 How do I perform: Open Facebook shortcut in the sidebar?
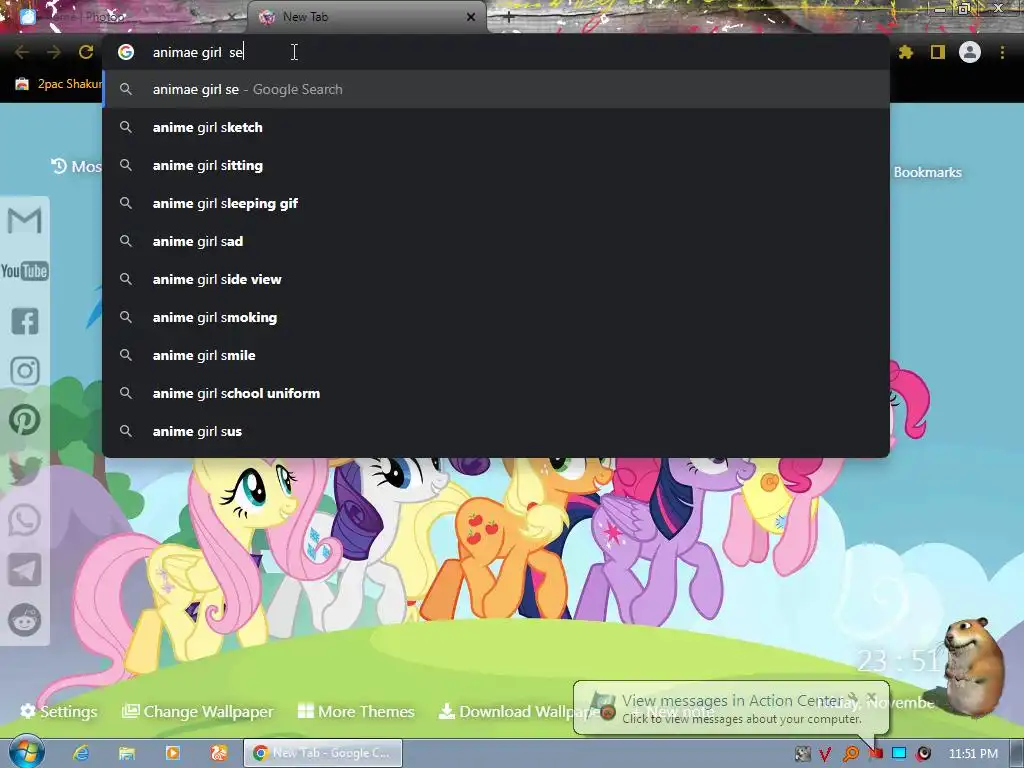click(x=25, y=321)
